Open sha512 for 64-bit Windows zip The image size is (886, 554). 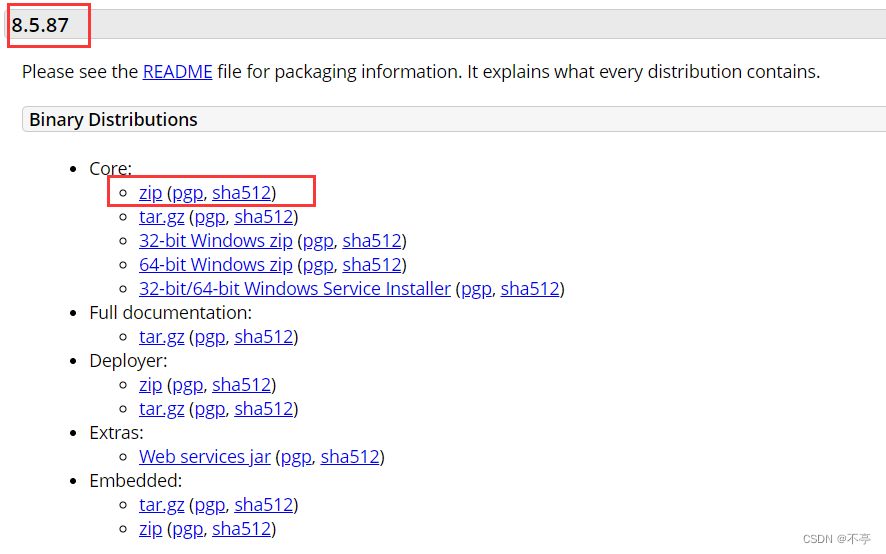pos(372,265)
